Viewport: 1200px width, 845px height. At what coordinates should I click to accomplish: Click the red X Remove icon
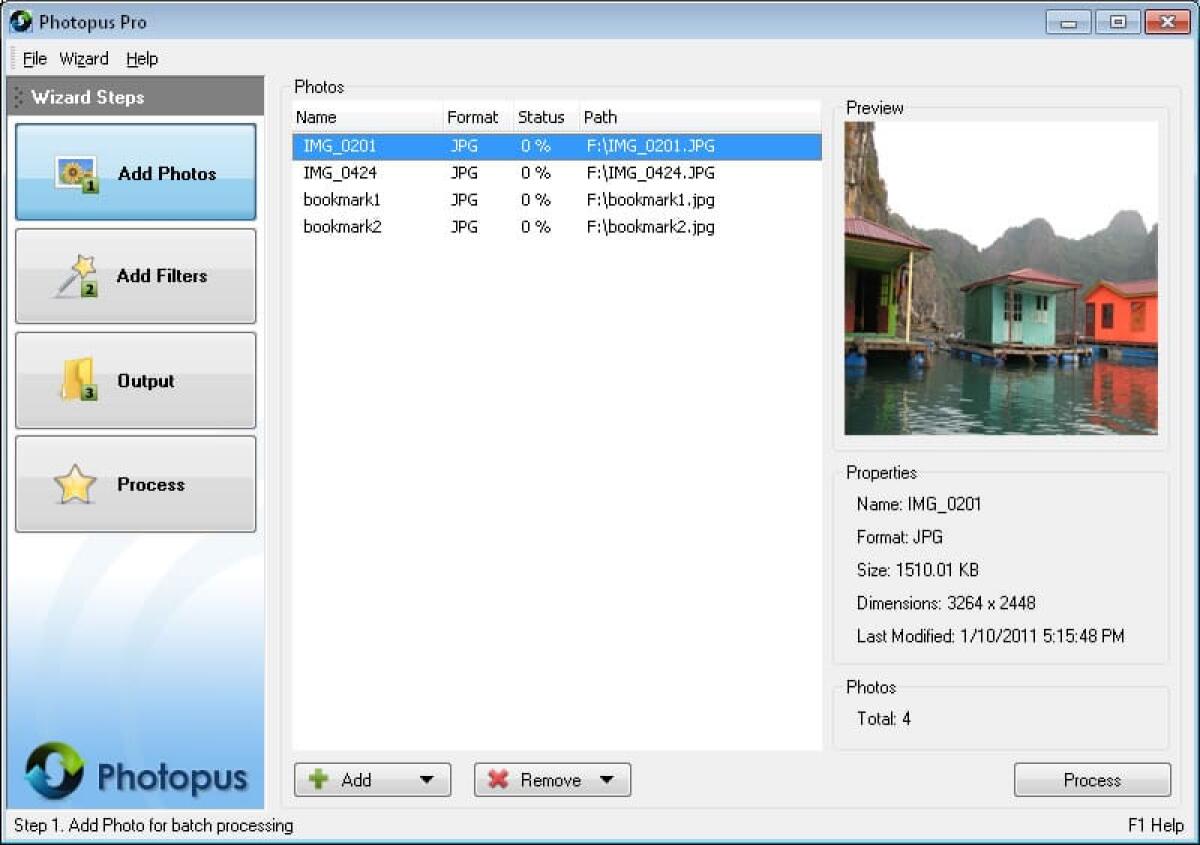point(499,780)
